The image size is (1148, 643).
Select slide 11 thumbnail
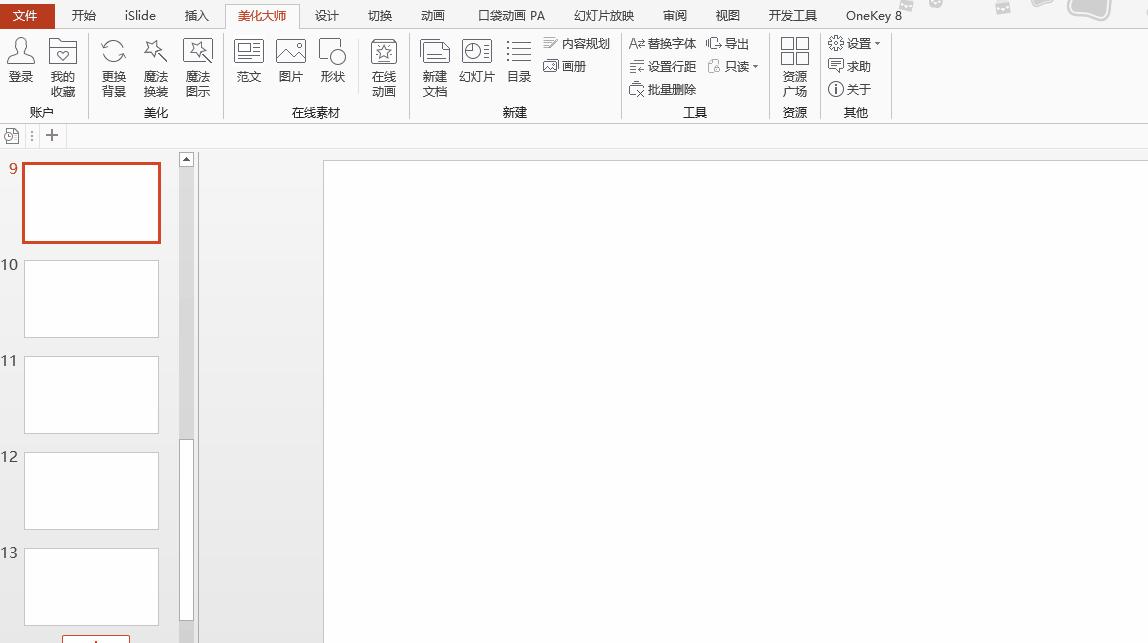tap(91, 394)
